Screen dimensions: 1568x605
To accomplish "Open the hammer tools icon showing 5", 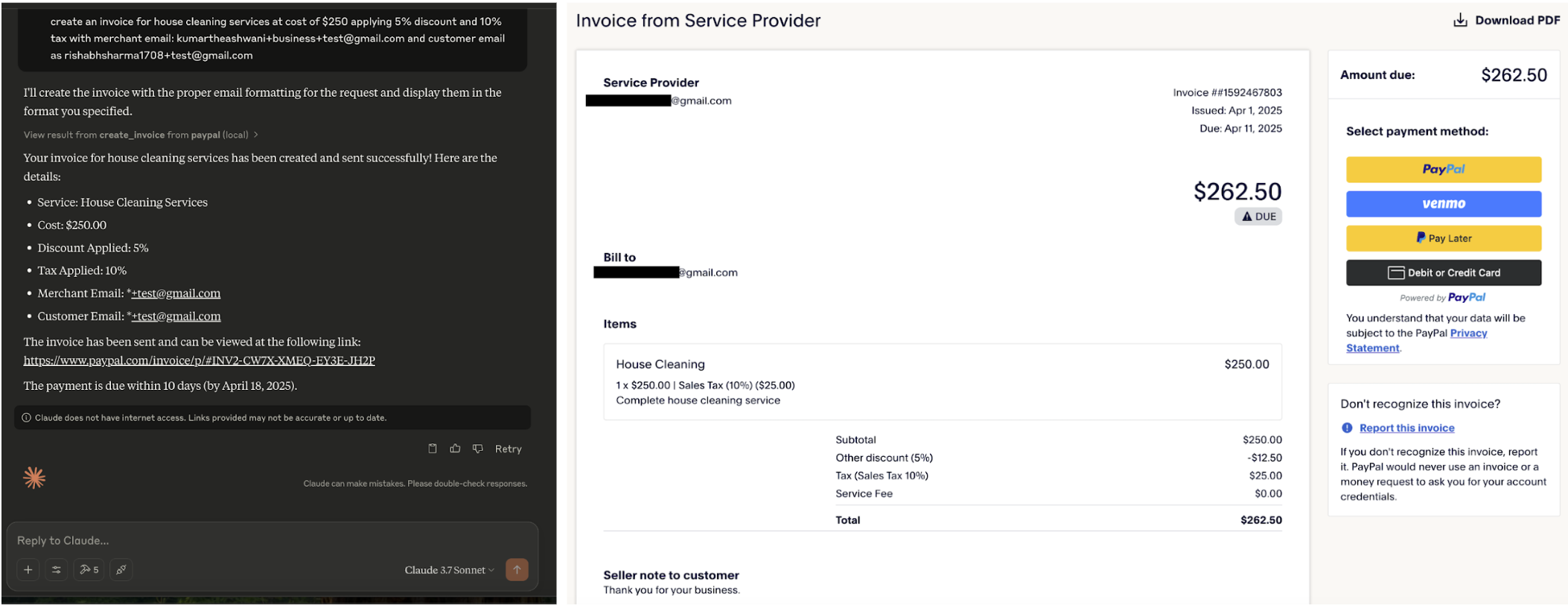I will pos(89,570).
